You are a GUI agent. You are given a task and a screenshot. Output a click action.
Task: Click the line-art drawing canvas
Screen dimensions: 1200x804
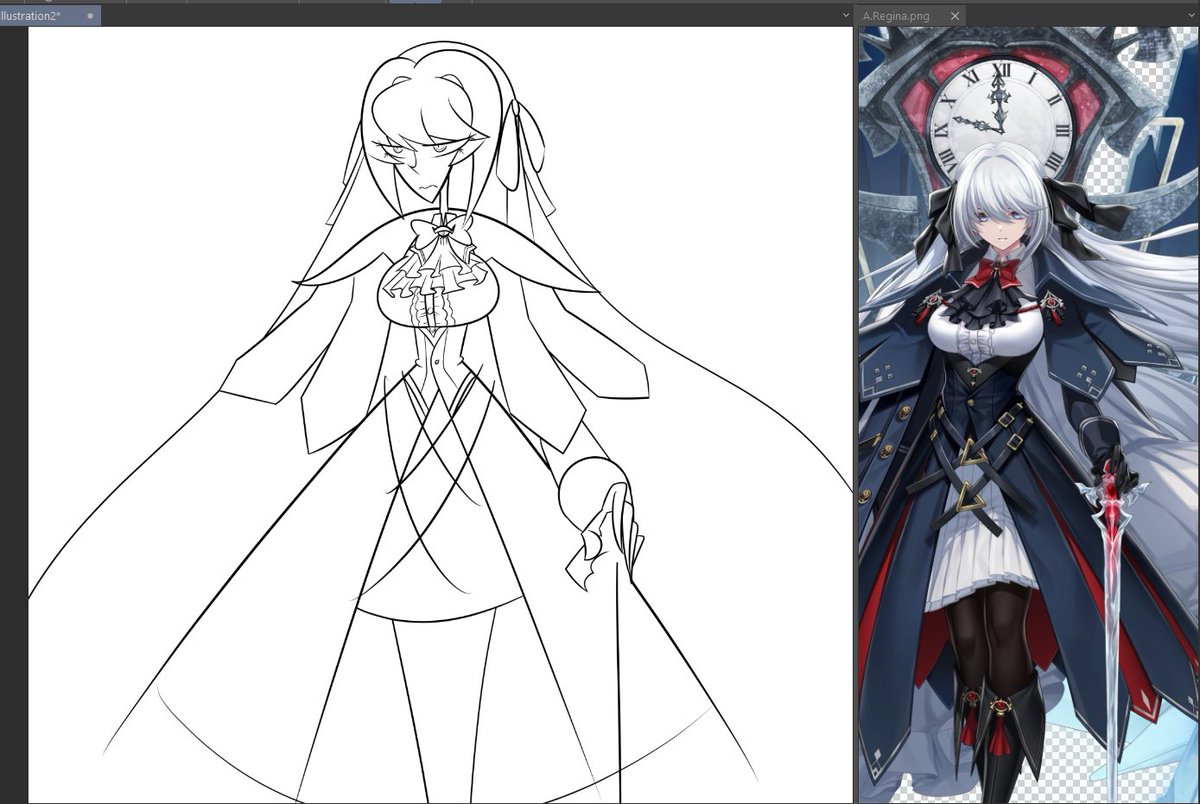[439, 414]
